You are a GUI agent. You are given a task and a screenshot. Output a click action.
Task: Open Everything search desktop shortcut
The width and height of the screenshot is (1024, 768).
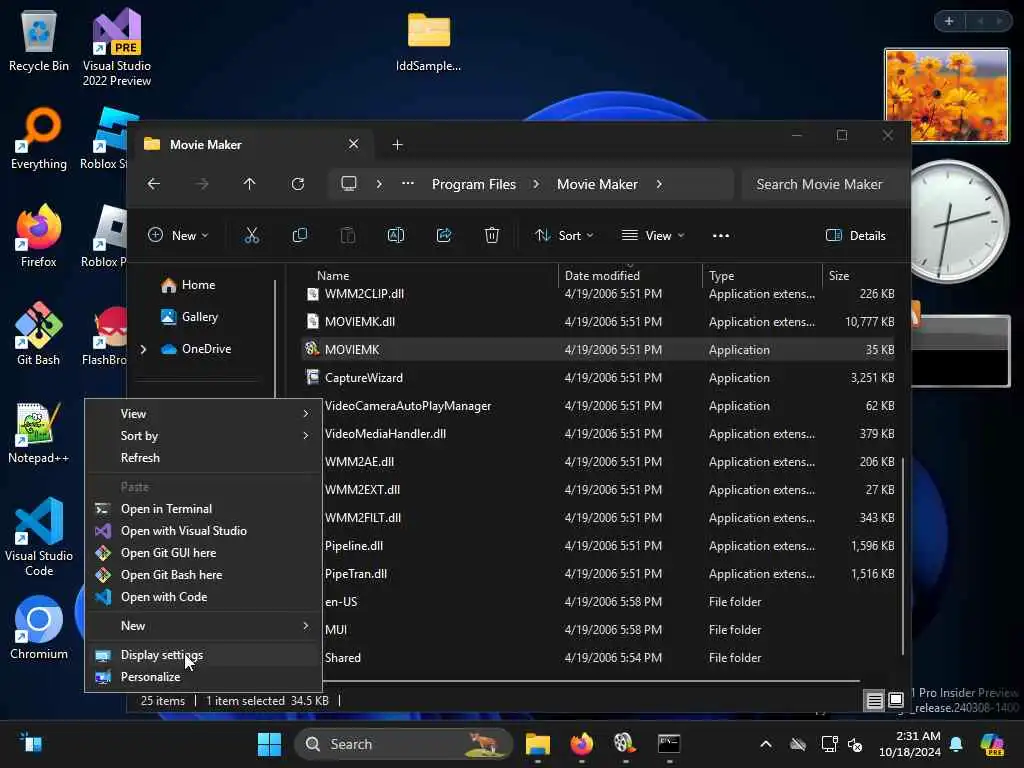point(39,139)
